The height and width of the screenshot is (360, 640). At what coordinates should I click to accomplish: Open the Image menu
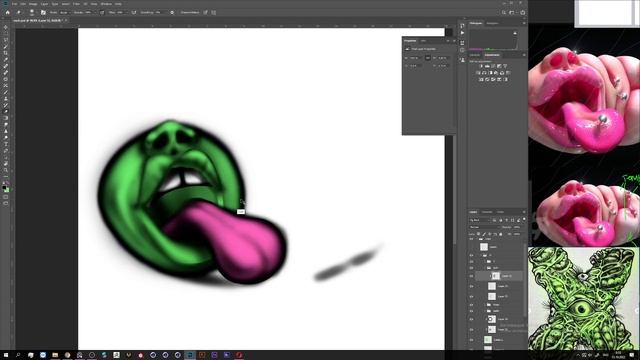(x=33, y=4)
